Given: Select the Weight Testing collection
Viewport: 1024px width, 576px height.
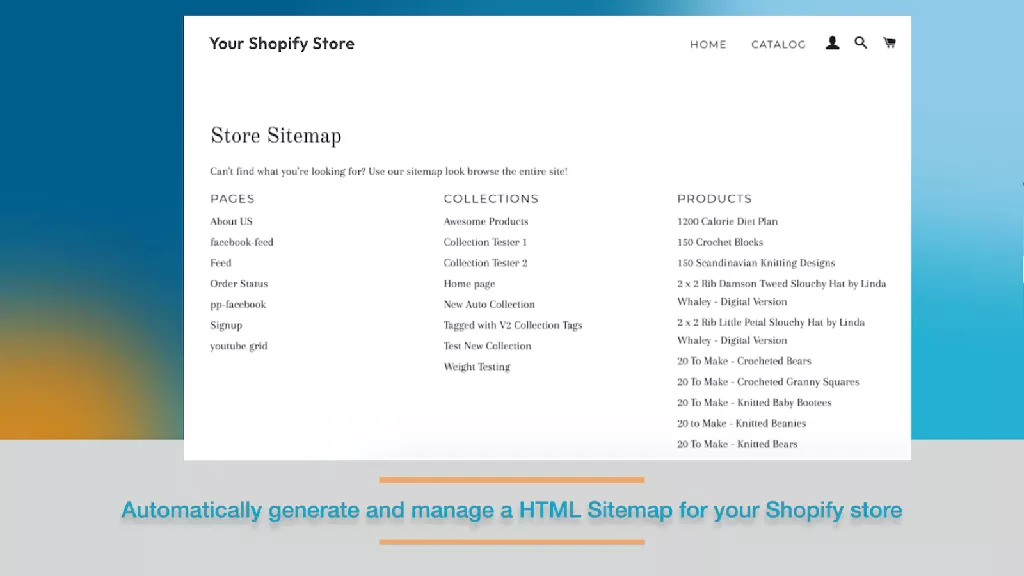Looking at the screenshot, I should 477,366.
